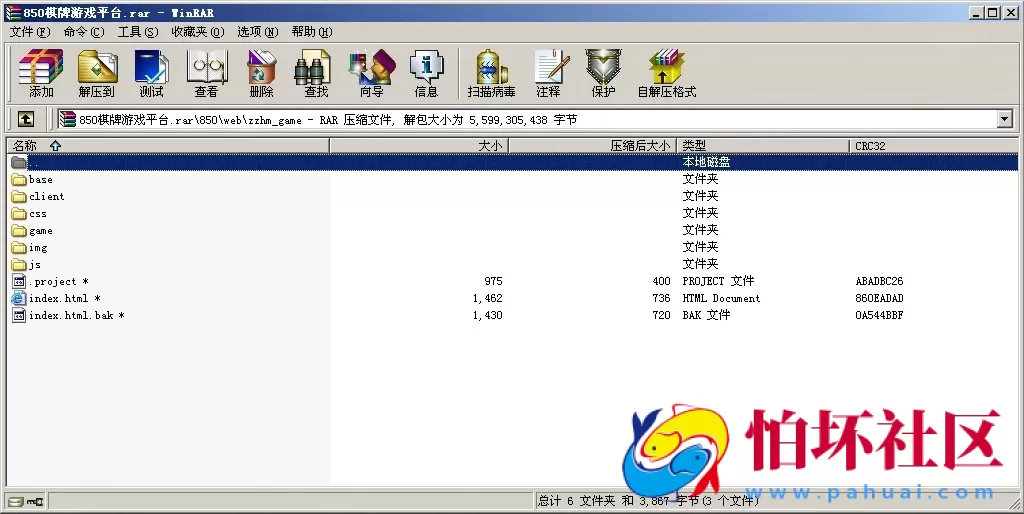The height and width of the screenshot is (514, 1024).
Task: Click the Delete (删除) toolbar icon
Action: click(261, 73)
